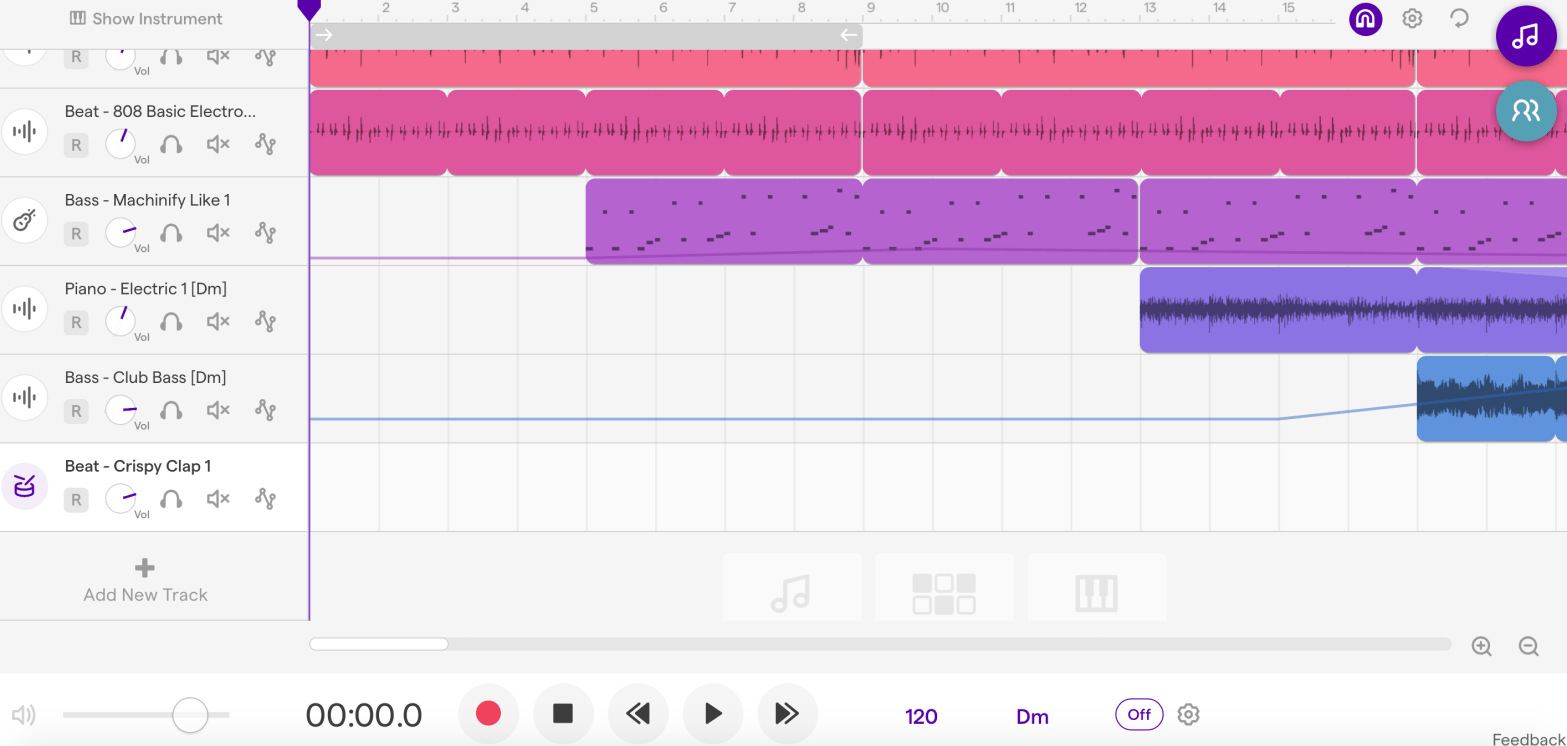1567x746 pixels.
Task: Mute the Bass - Machinify Like 1 track
Action: pos(218,233)
